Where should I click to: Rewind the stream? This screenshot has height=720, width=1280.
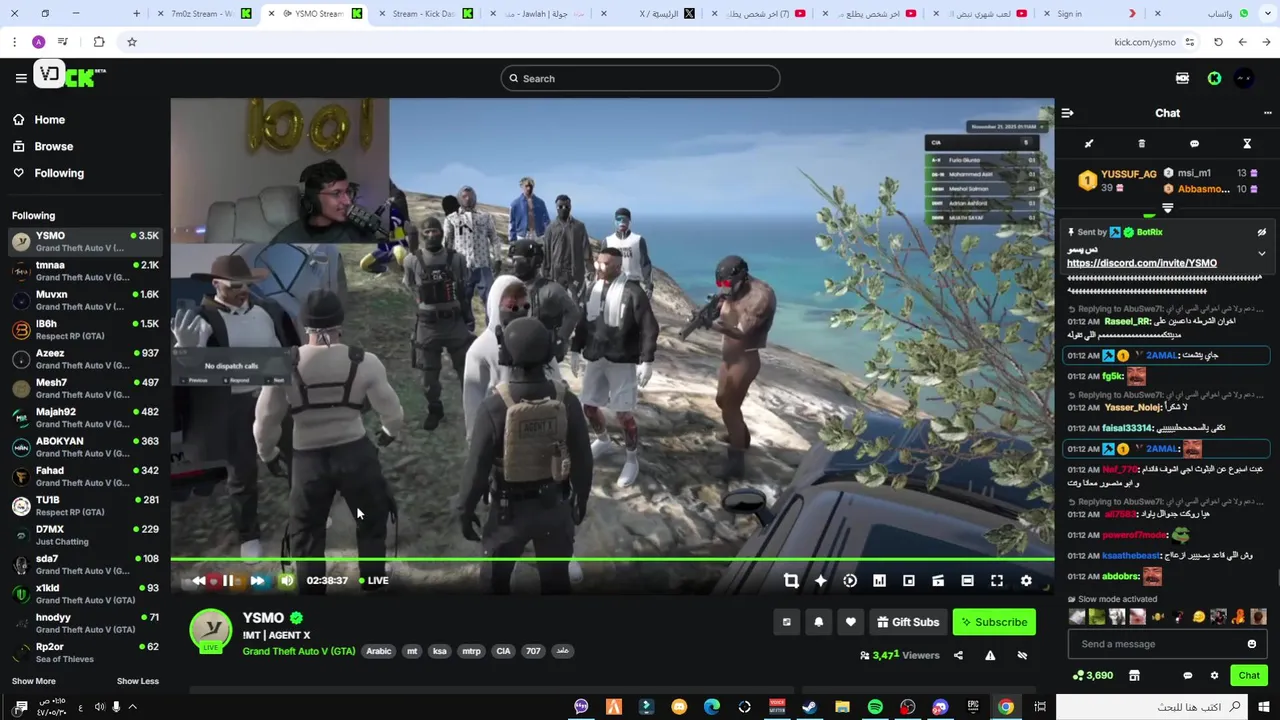pyautogui.click(x=198, y=580)
